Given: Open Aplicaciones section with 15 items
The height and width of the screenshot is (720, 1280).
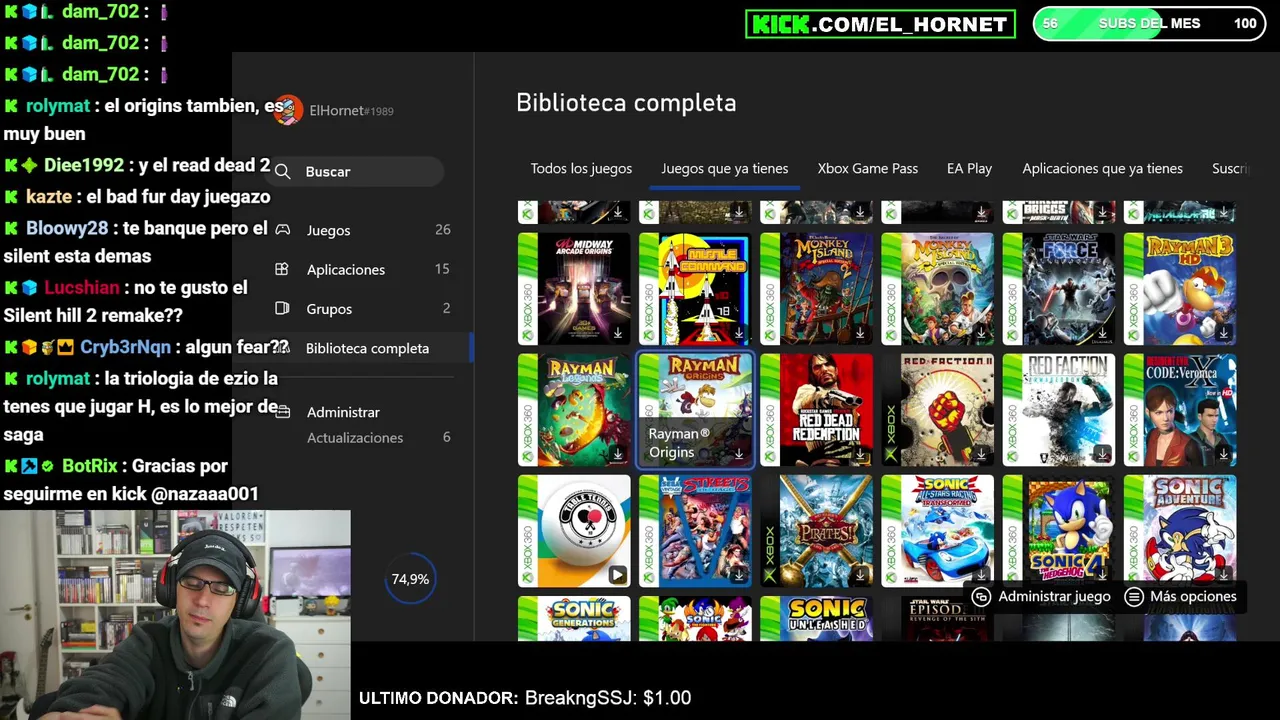Looking at the screenshot, I should coord(362,269).
